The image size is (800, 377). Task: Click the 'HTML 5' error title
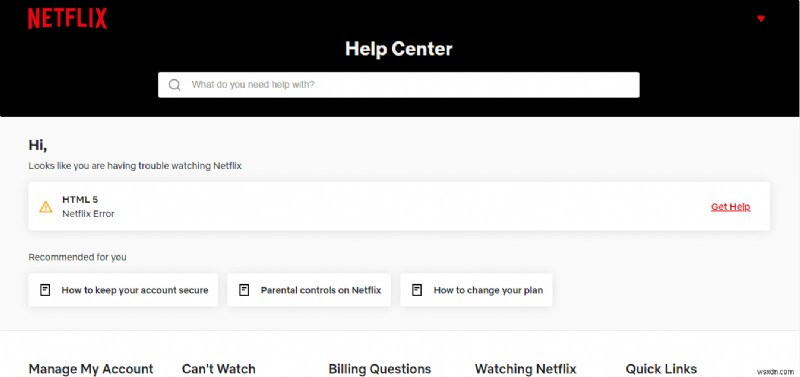point(80,199)
